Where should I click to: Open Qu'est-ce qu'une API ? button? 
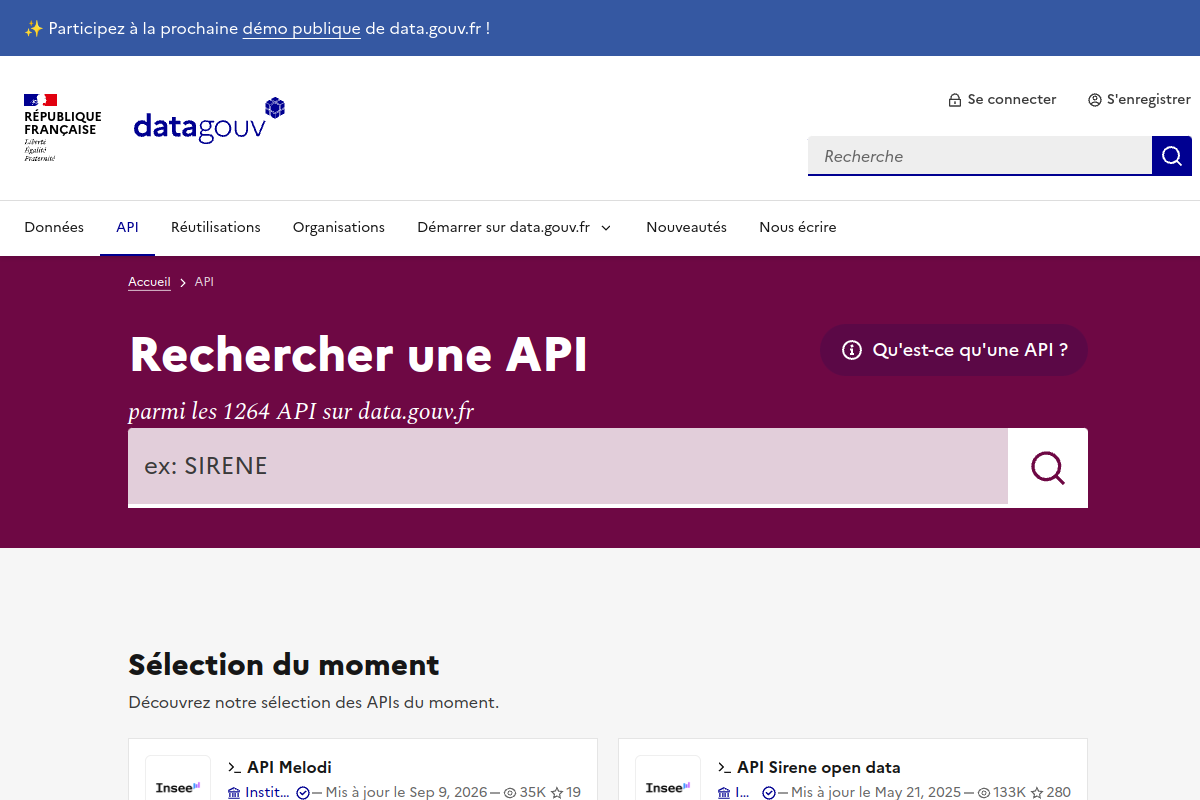pyautogui.click(x=954, y=350)
